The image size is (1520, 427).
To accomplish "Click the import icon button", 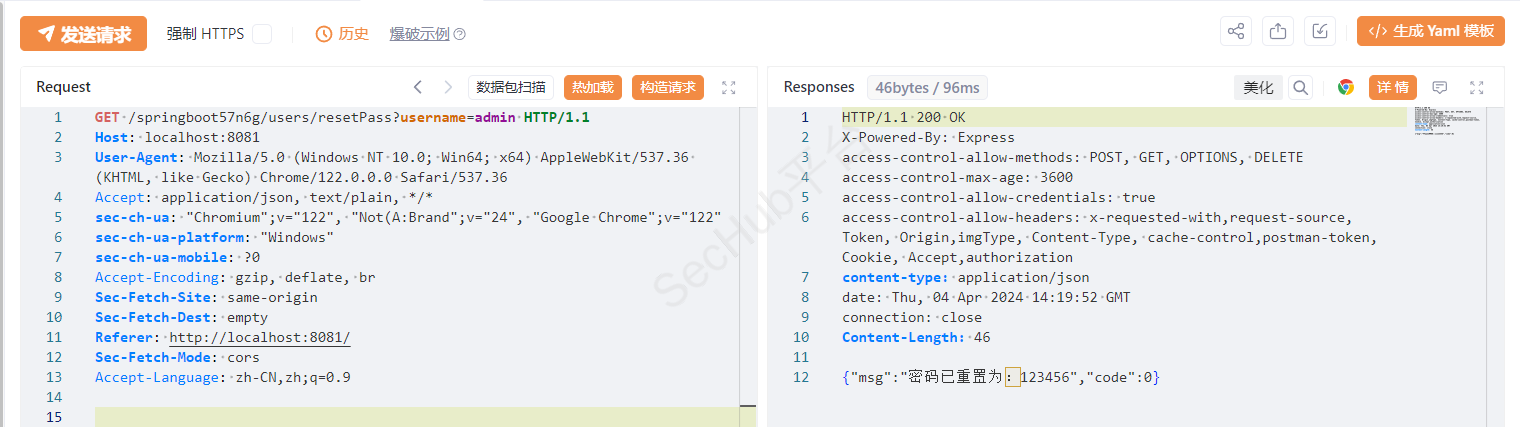I will pos(1320,32).
